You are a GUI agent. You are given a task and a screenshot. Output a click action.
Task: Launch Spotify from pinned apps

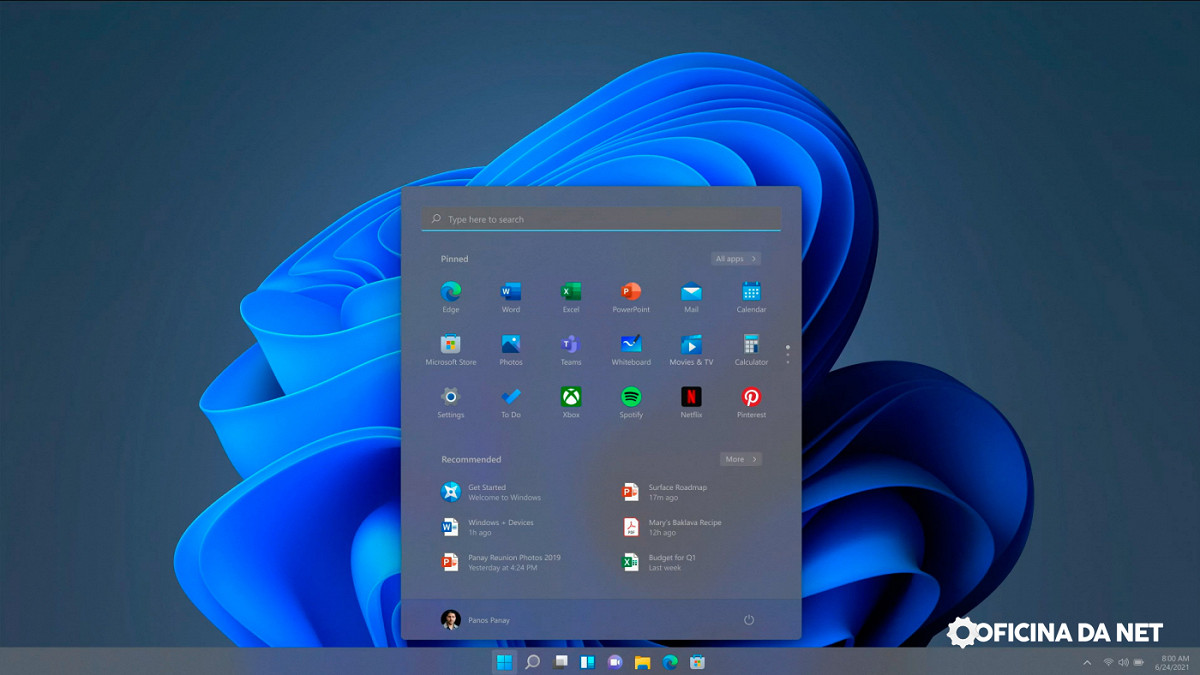(x=631, y=397)
